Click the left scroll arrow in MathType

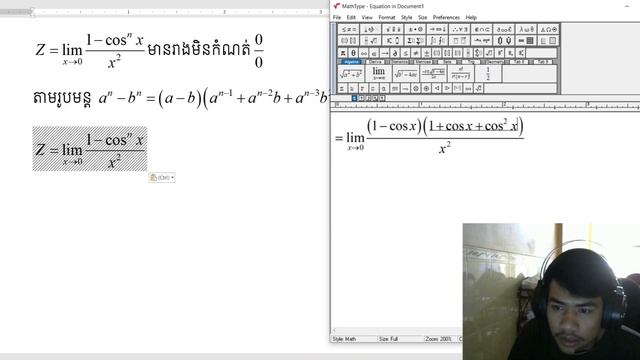click(x=334, y=330)
